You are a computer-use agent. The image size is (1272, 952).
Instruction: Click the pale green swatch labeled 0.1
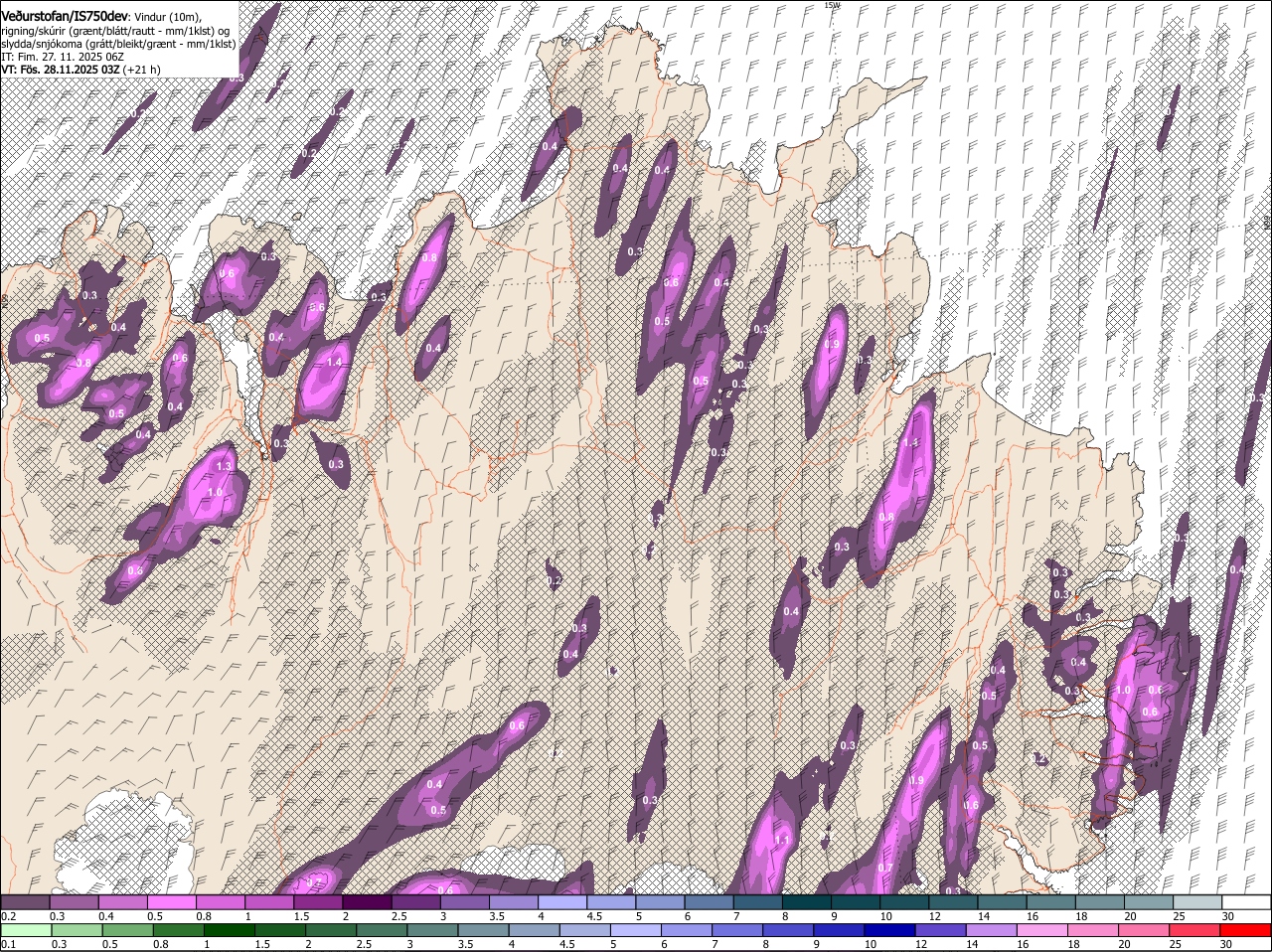tap(25, 931)
